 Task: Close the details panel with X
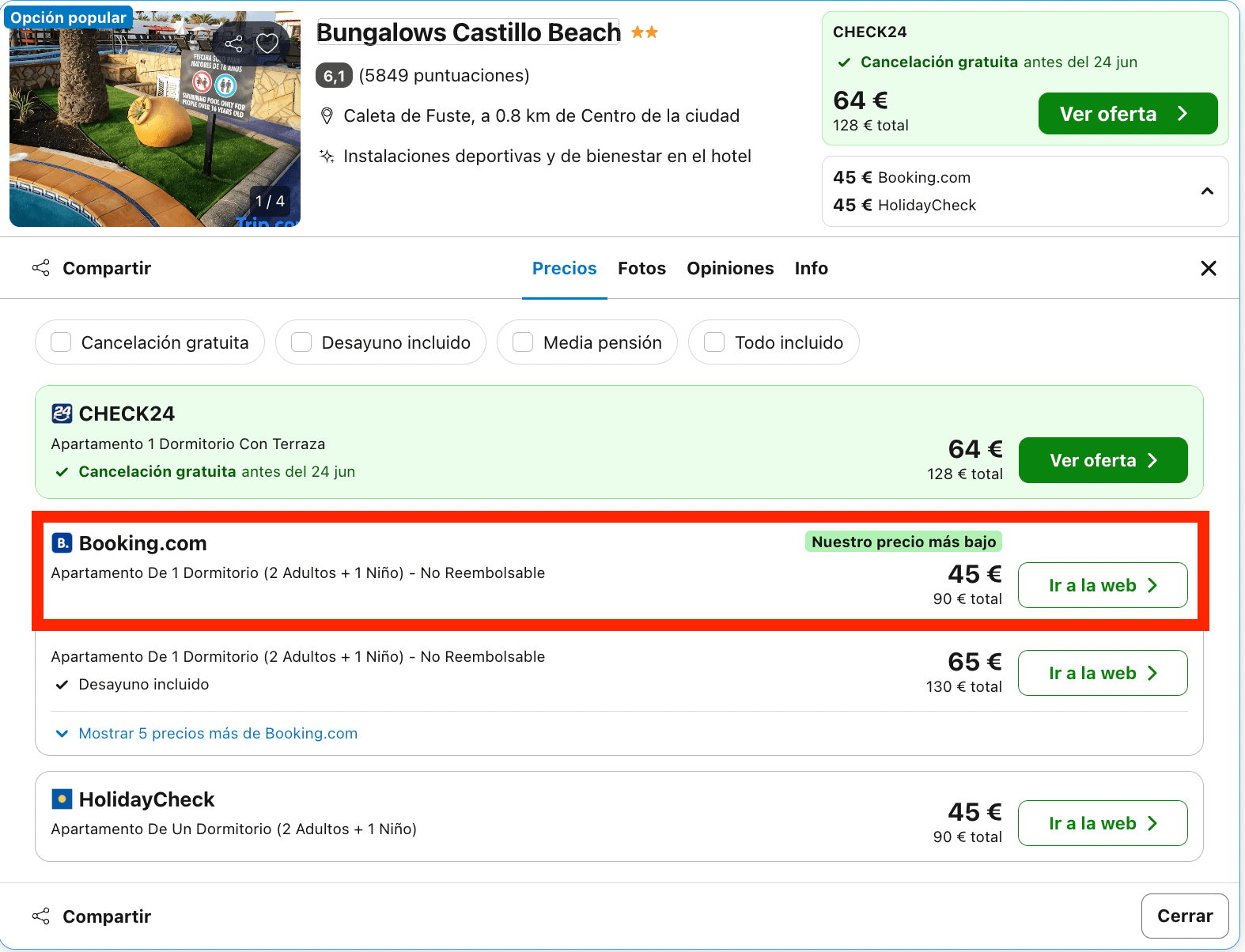click(1209, 268)
